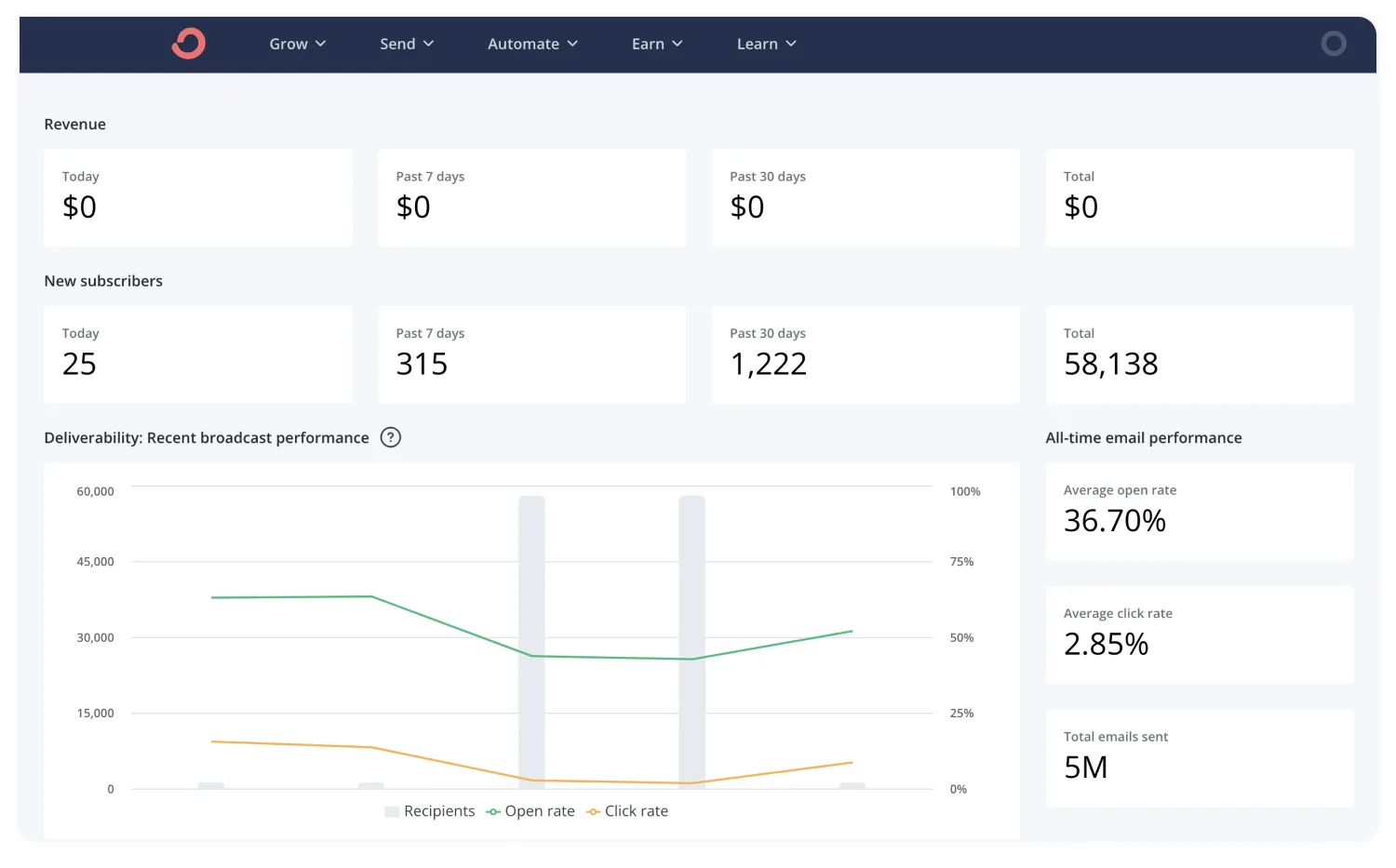Click the first tall gray recipients bar
1396x868 pixels.
pos(531,642)
